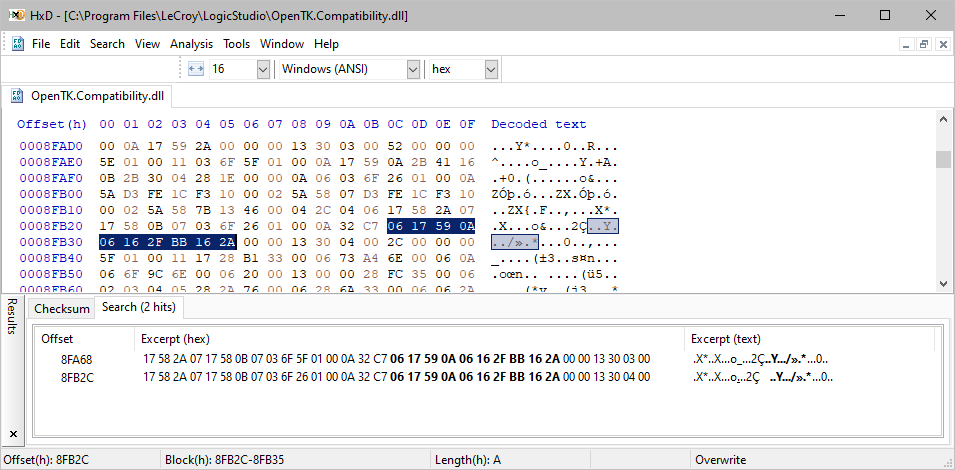Open the Help menu
The width and height of the screenshot is (955, 470).
(326, 44)
